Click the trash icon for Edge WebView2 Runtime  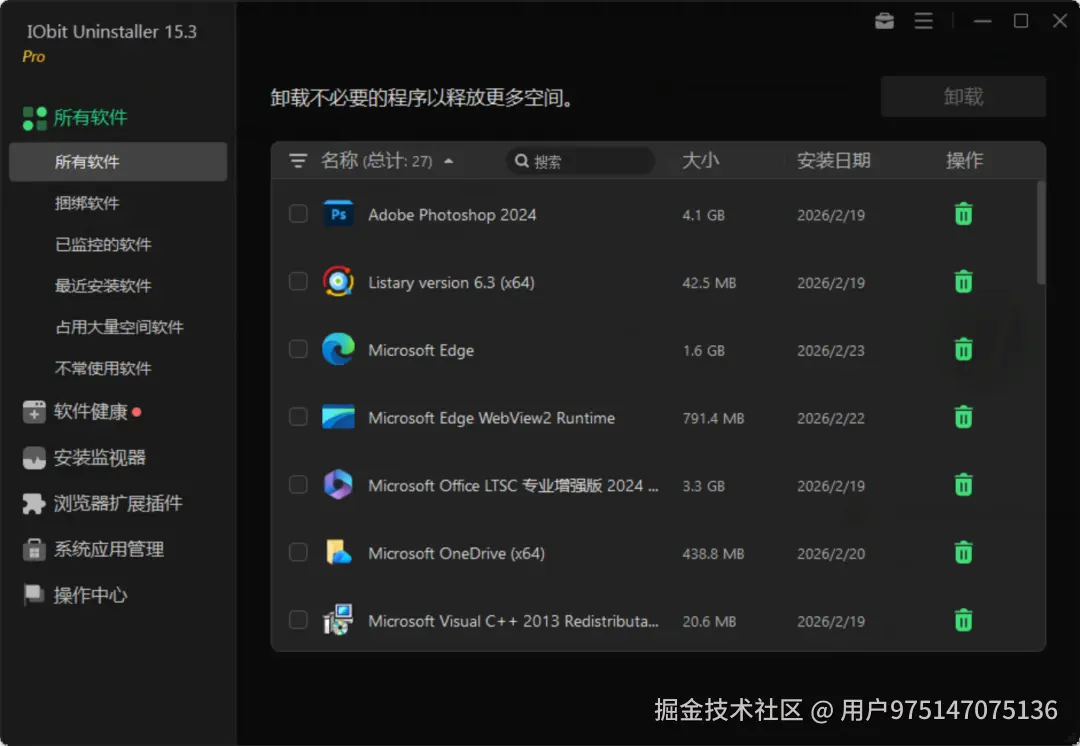click(963, 417)
